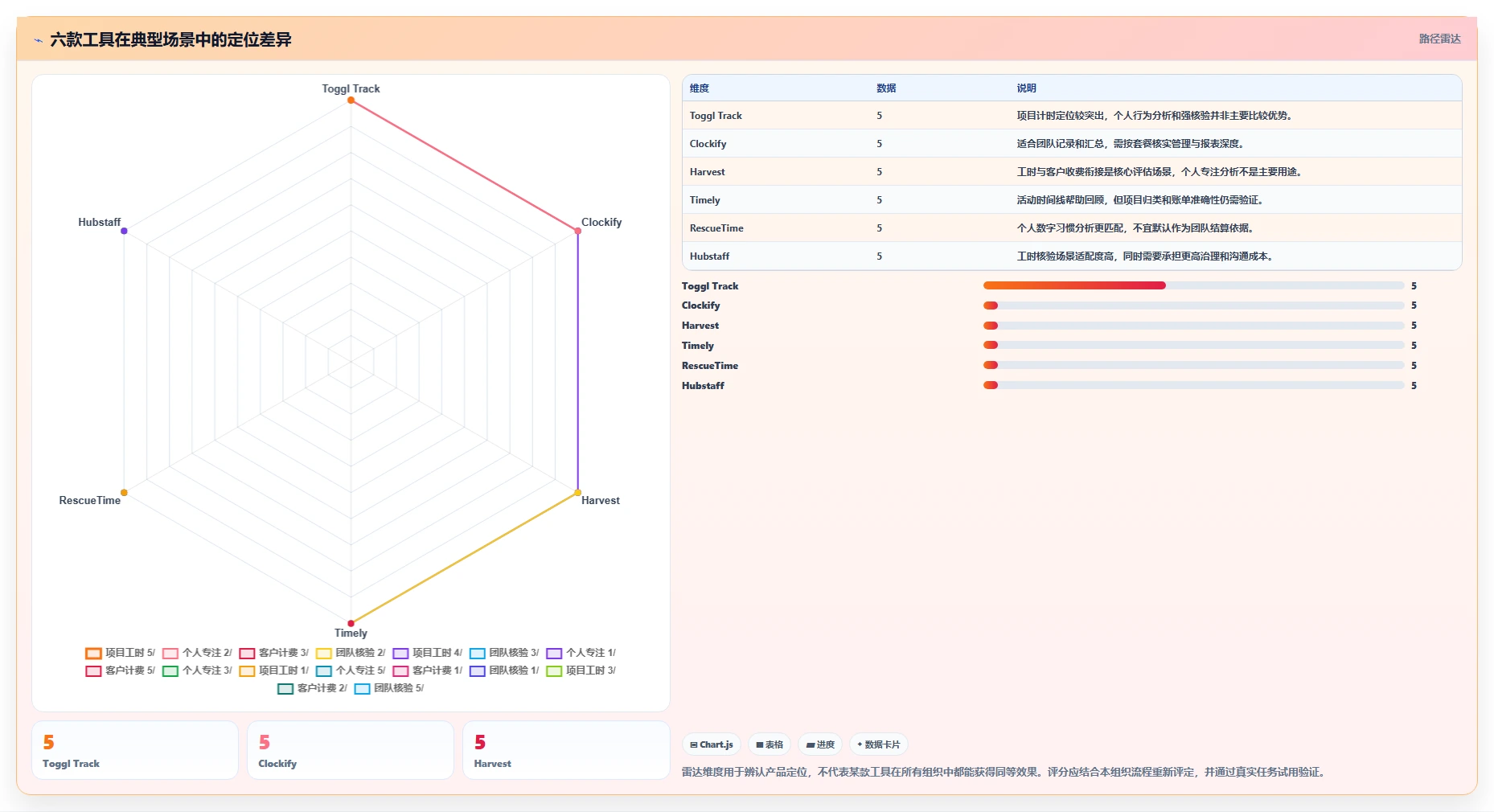Toggle the 团队核验 3/ legend series
The image size is (1494, 812).
coord(504,653)
